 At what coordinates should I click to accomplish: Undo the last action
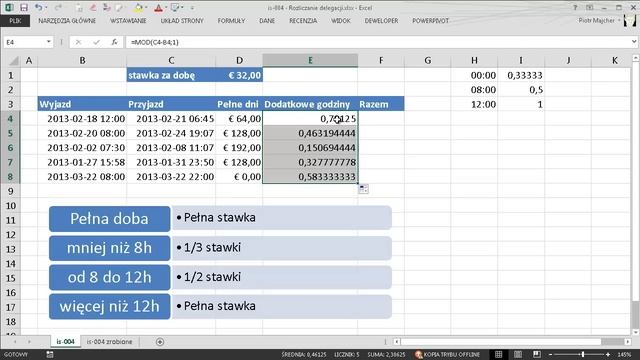(x=38, y=8)
